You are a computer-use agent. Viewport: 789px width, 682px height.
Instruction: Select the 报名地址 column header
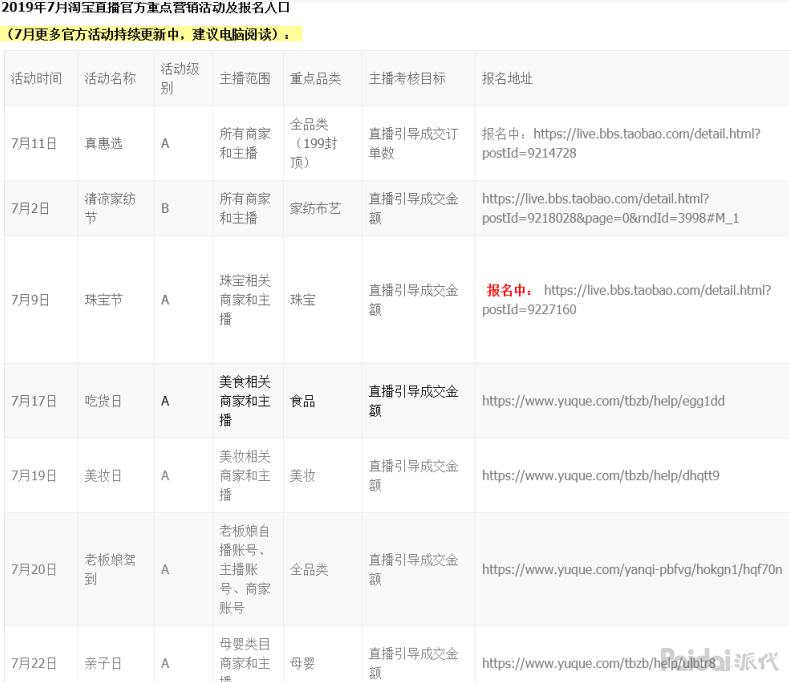coord(507,79)
